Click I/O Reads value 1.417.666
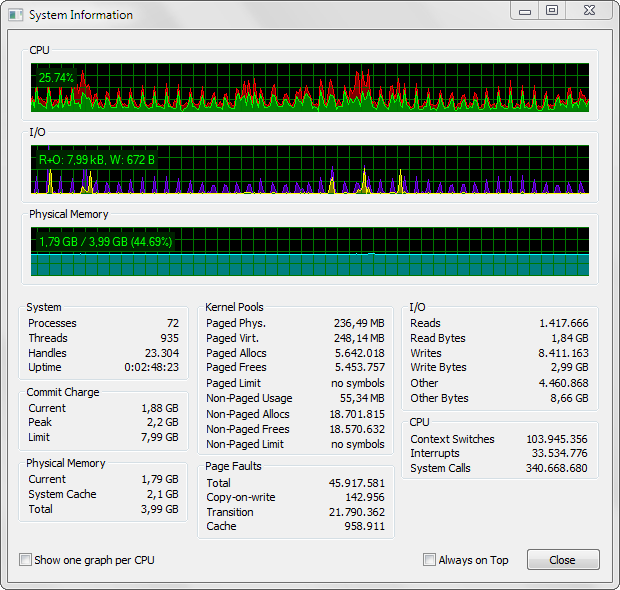The image size is (620, 590). coord(564,323)
